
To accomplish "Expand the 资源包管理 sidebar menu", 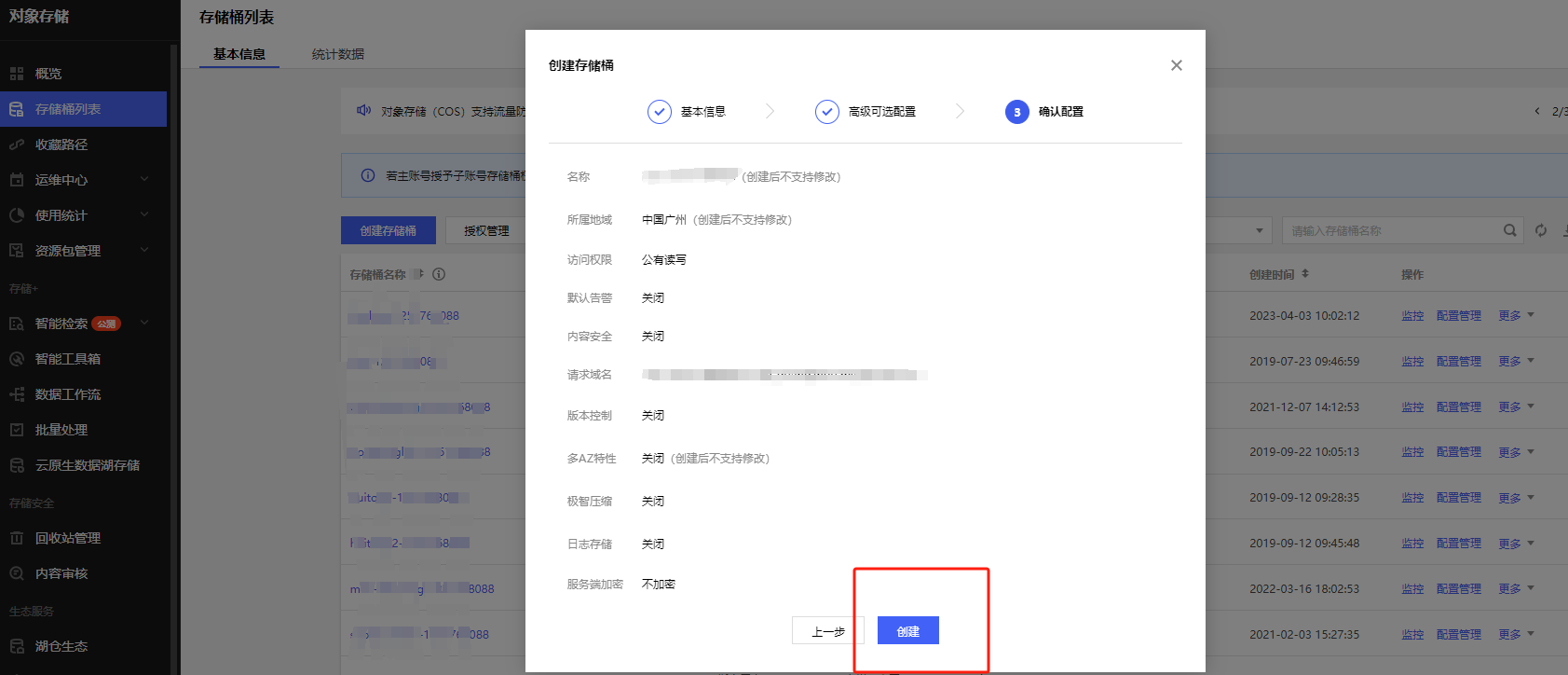I will pyautogui.click(x=144, y=250).
